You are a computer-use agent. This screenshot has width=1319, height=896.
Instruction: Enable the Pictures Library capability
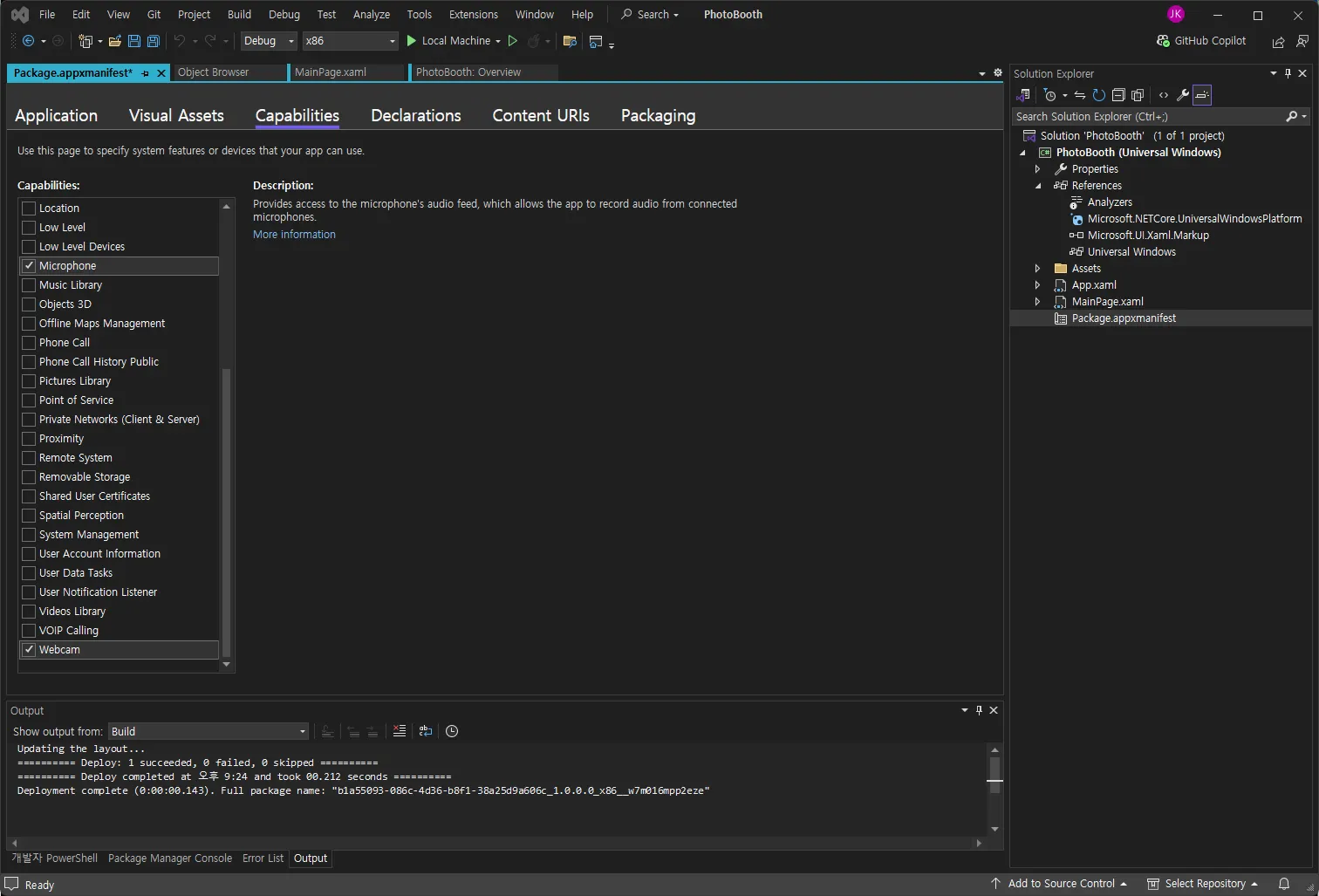pyautogui.click(x=29, y=381)
